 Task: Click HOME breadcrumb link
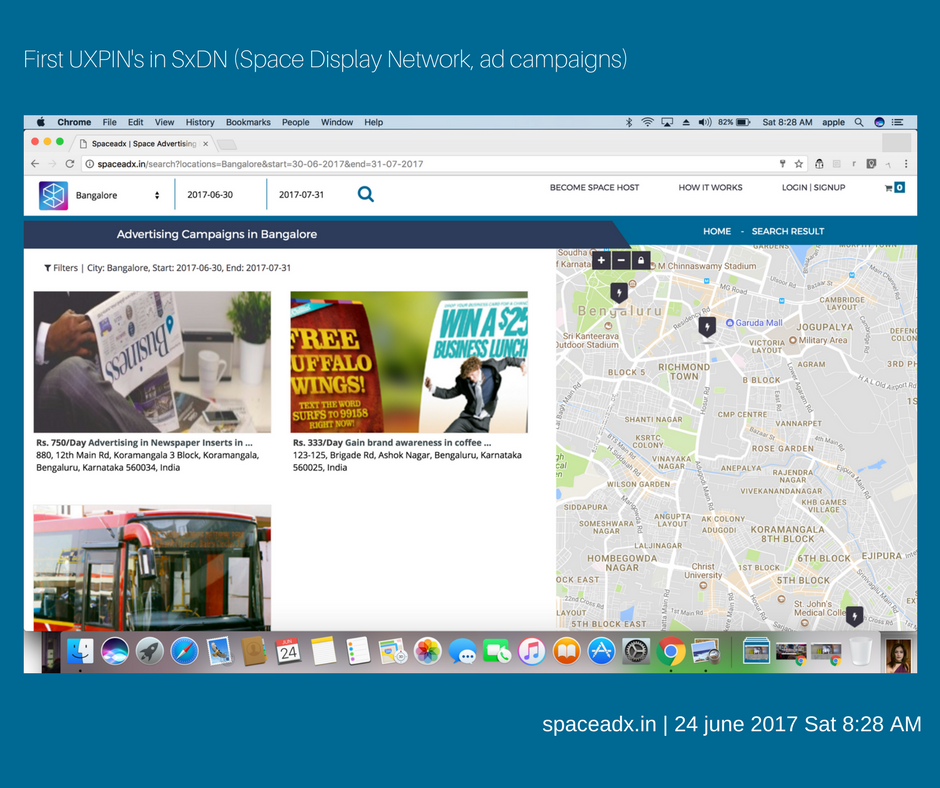[x=717, y=231]
